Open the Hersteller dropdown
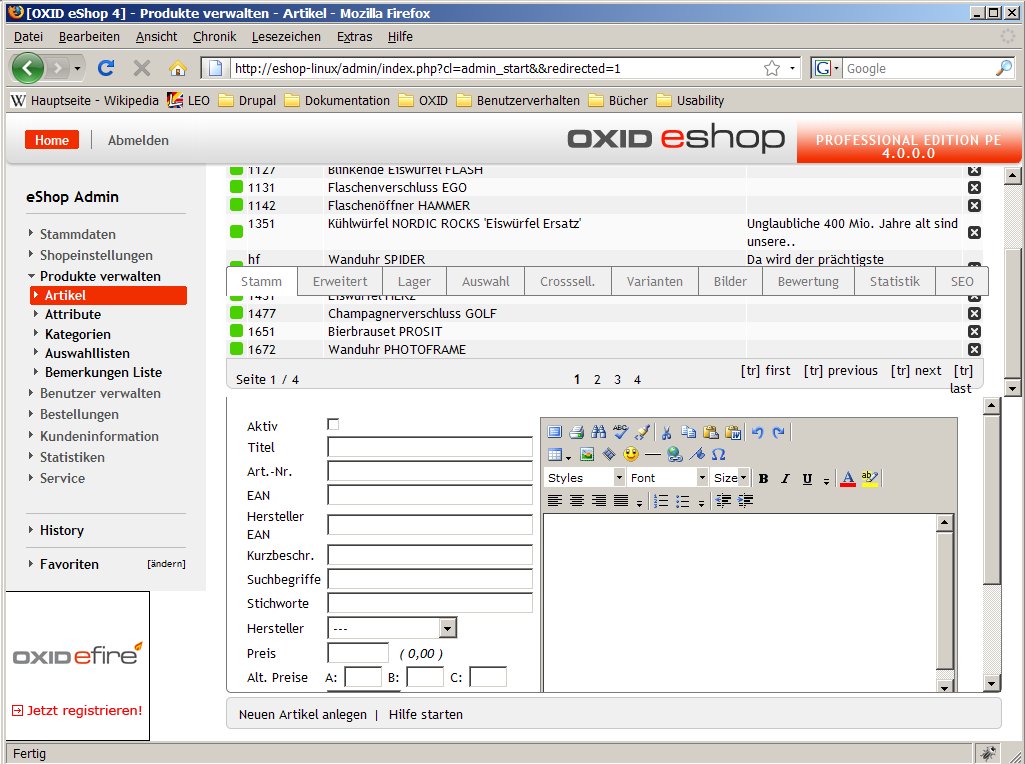 pos(448,628)
